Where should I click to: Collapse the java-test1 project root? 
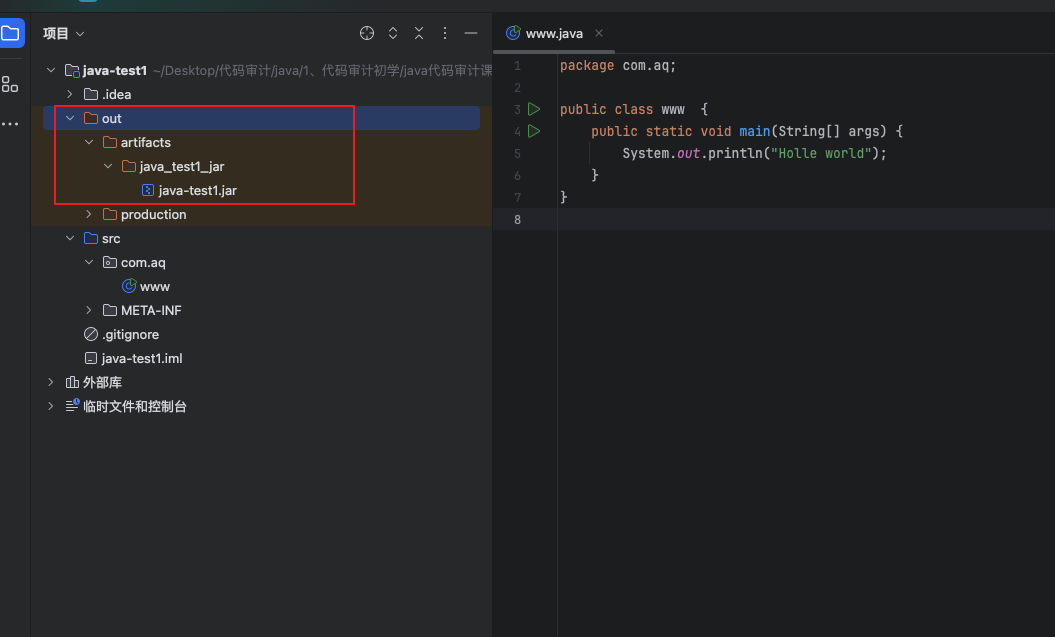pos(50,70)
